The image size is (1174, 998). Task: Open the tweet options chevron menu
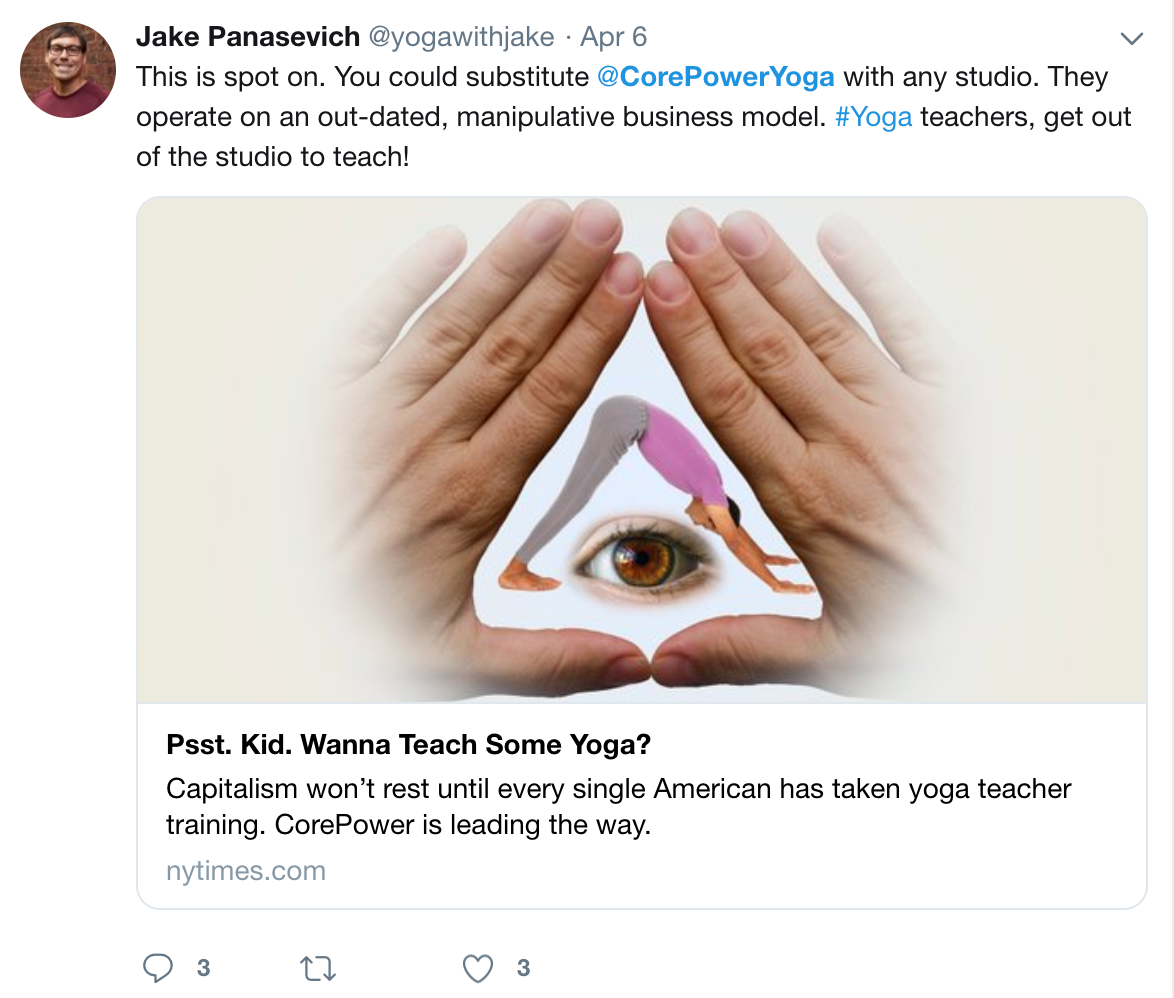pos(1131,38)
